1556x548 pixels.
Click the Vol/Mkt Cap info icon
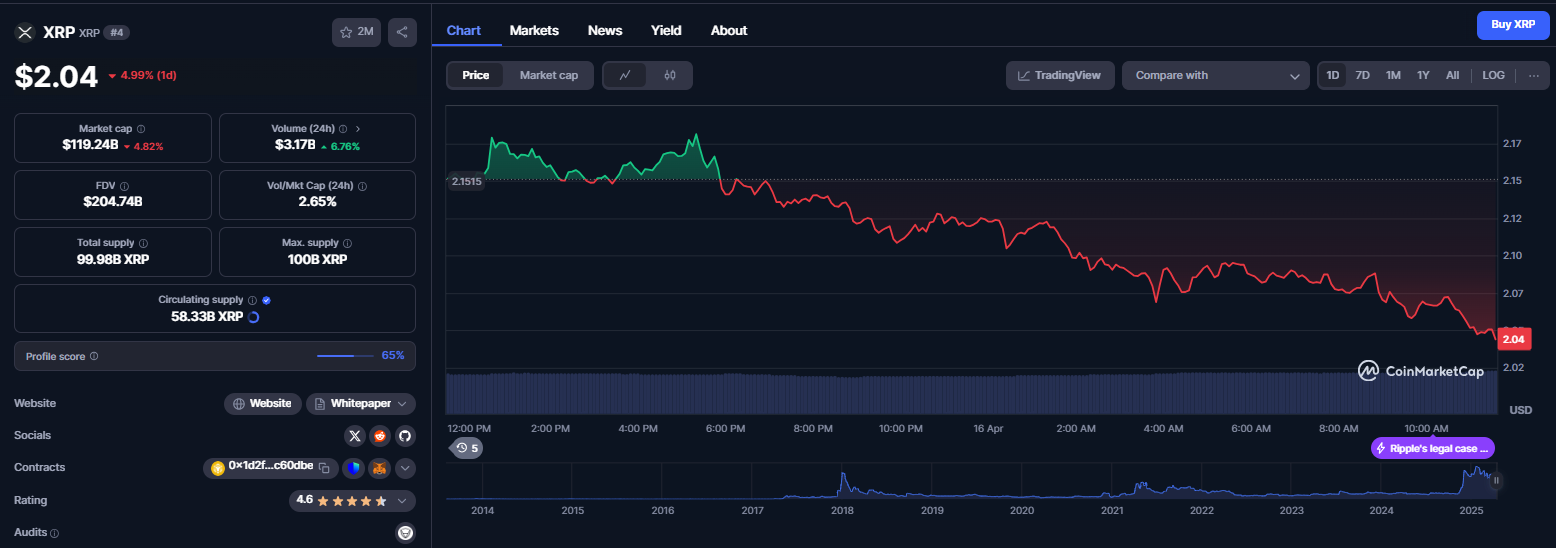tap(363, 186)
